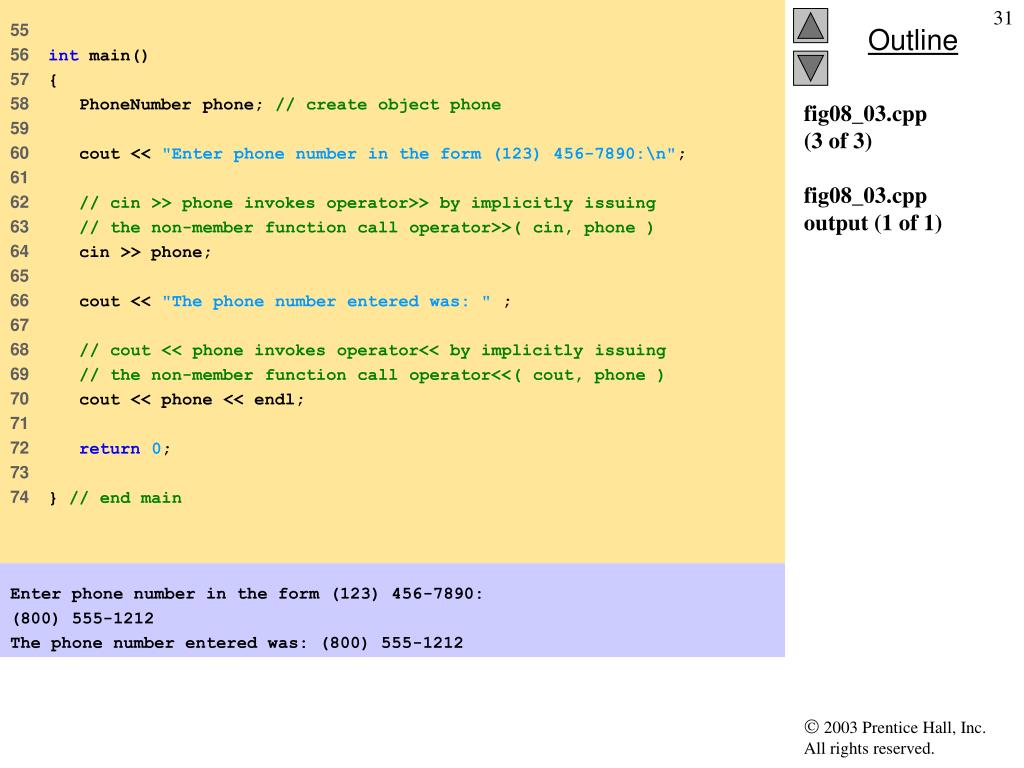1024x768 pixels.
Task: Click the '// end main' comment
Action: click(125, 498)
